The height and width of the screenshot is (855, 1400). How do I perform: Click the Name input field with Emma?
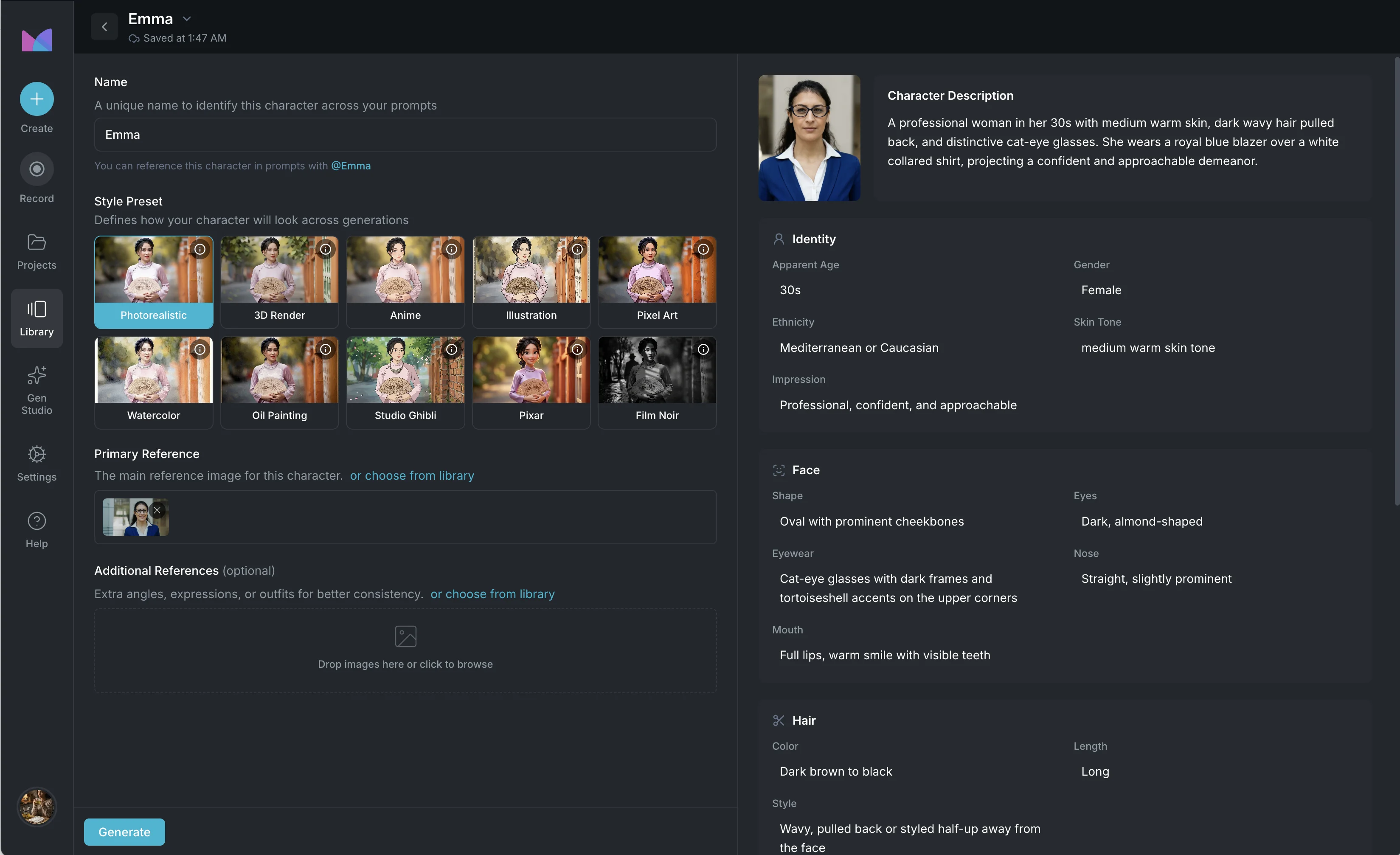pos(406,135)
